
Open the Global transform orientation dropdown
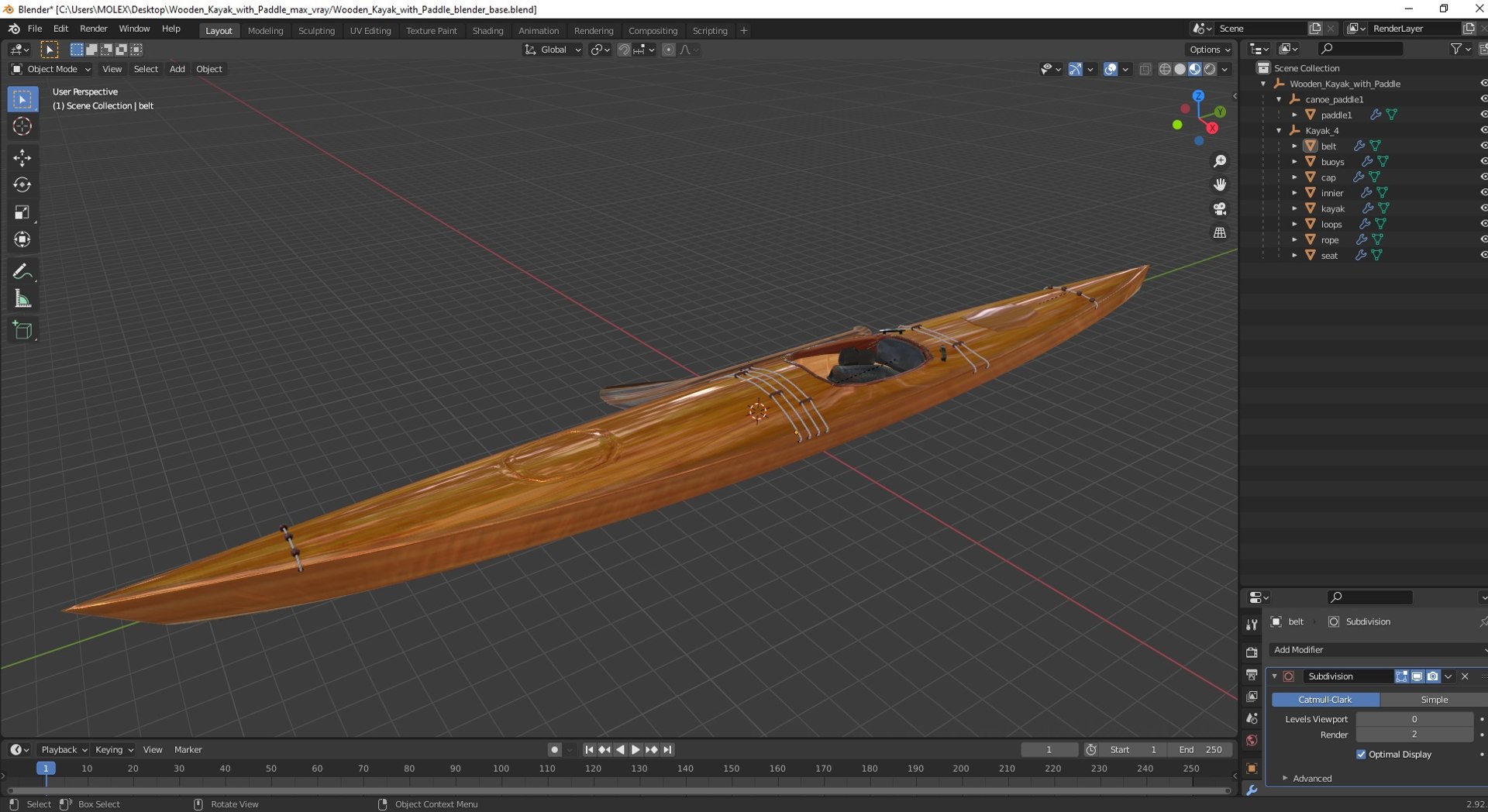pyautogui.click(x=553, y=50)
